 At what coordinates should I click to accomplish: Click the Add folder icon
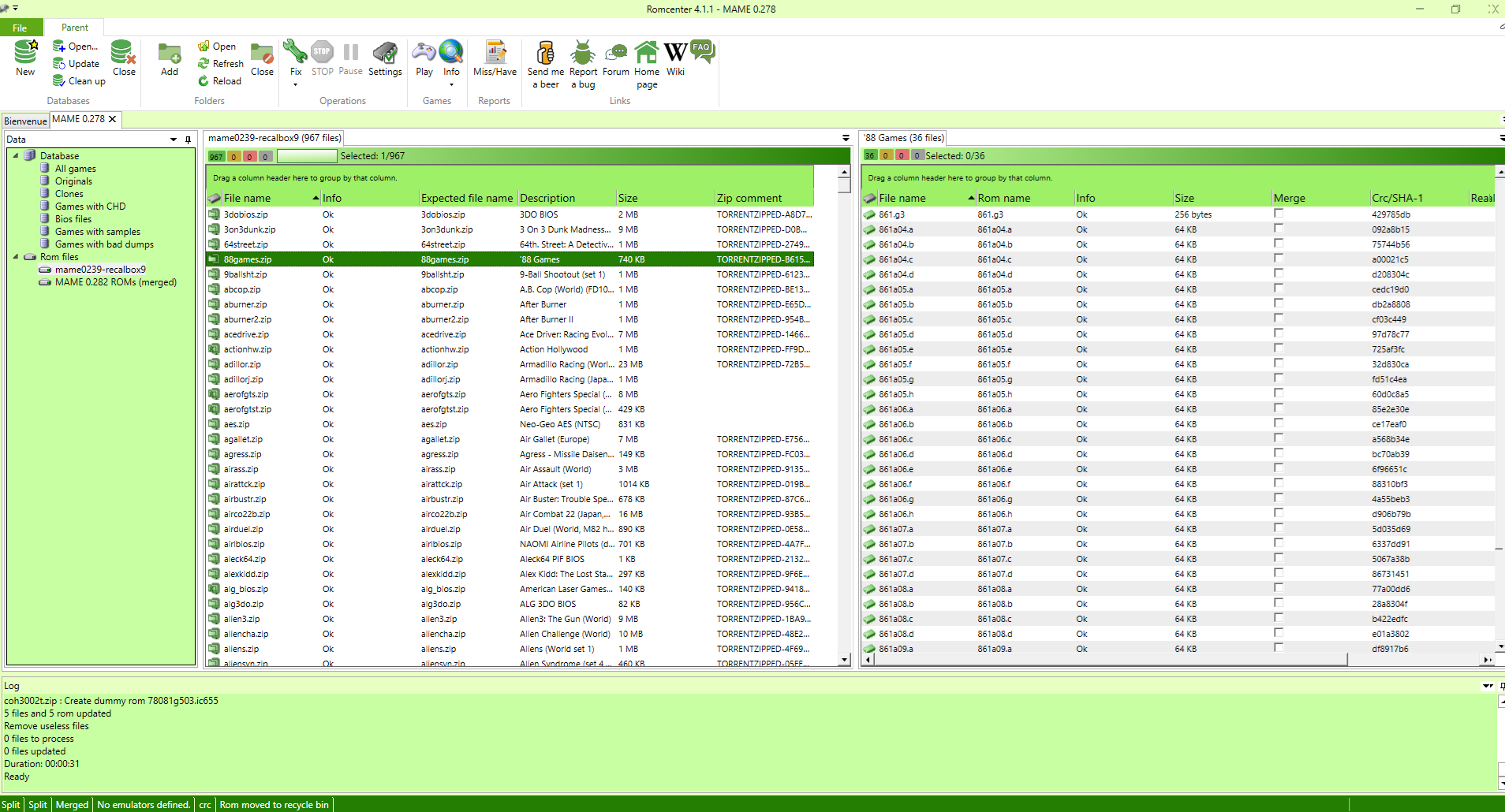[x=170, y=53]
